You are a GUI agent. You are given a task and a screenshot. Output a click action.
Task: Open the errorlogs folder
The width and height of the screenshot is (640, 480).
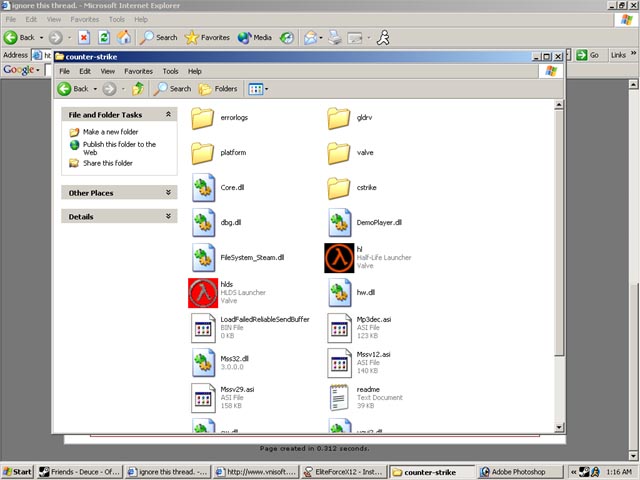(202, 118)
